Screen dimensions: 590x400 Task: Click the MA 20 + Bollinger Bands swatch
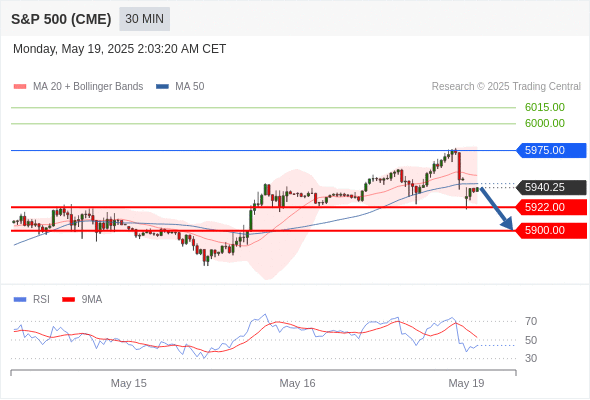click(x=20, y=87)
